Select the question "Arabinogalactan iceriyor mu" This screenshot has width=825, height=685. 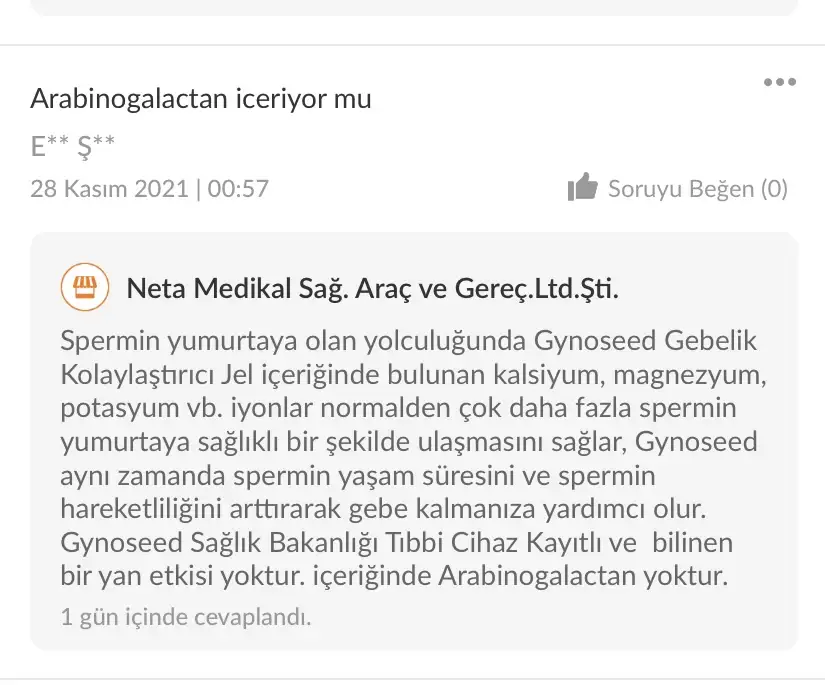[201, 99]
